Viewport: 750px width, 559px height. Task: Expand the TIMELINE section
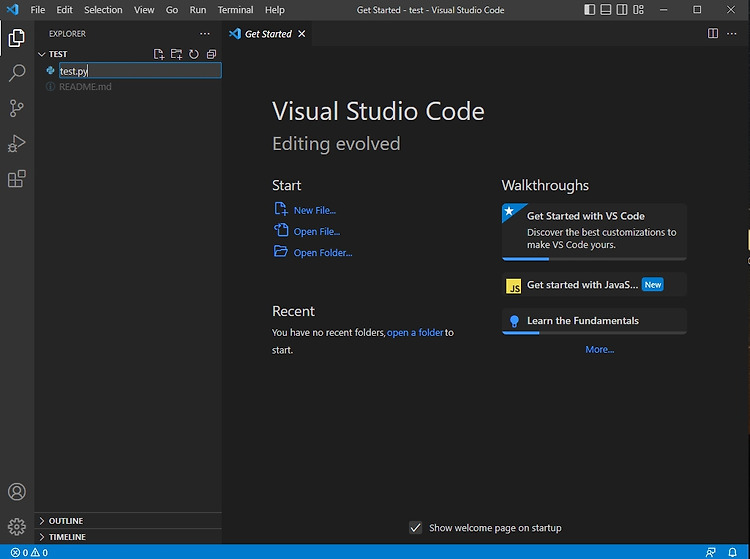tap(128, 537)
